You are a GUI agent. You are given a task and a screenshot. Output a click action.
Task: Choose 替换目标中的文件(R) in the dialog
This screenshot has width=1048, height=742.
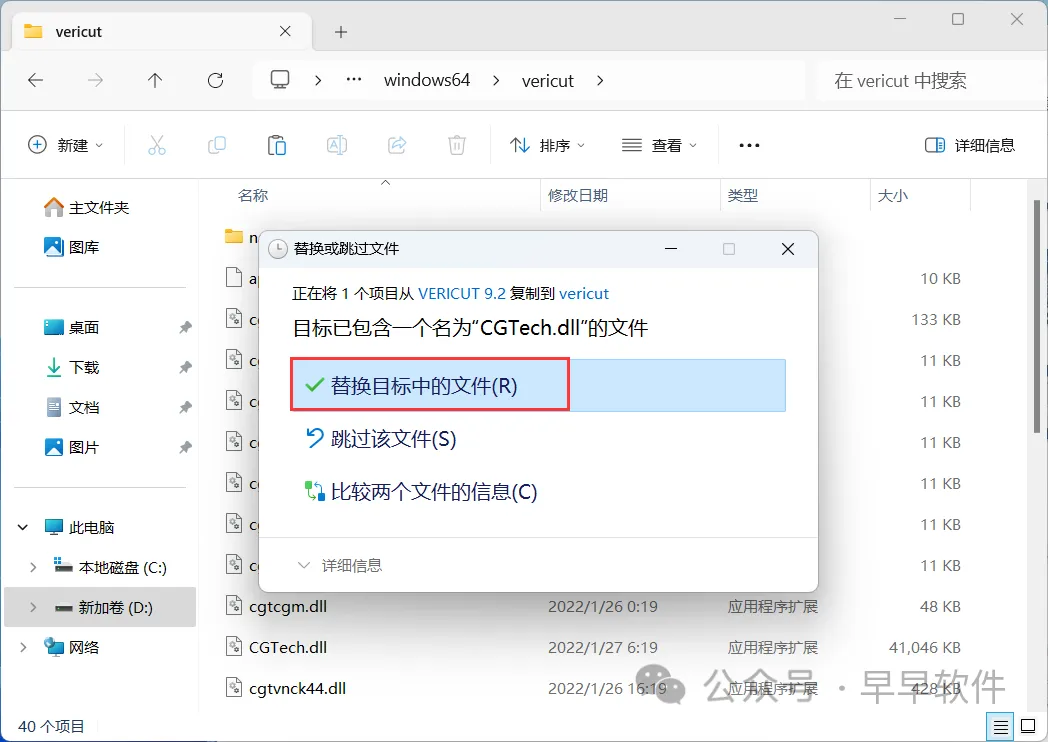click(538, 386)
